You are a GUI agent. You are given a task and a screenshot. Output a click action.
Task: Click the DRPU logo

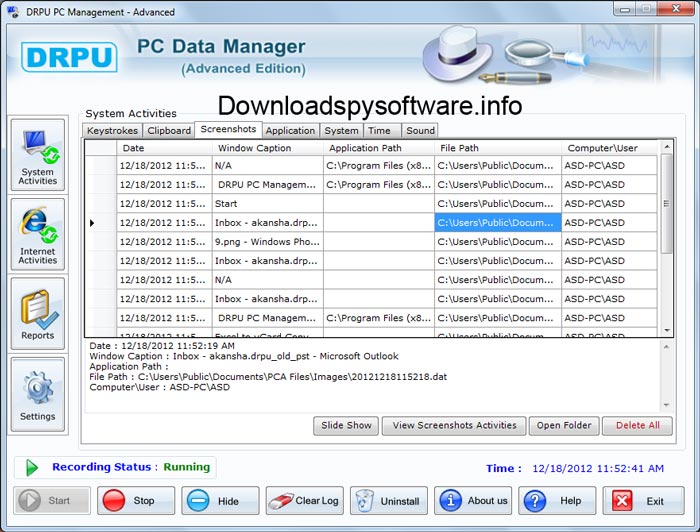(x=69, y=57)
